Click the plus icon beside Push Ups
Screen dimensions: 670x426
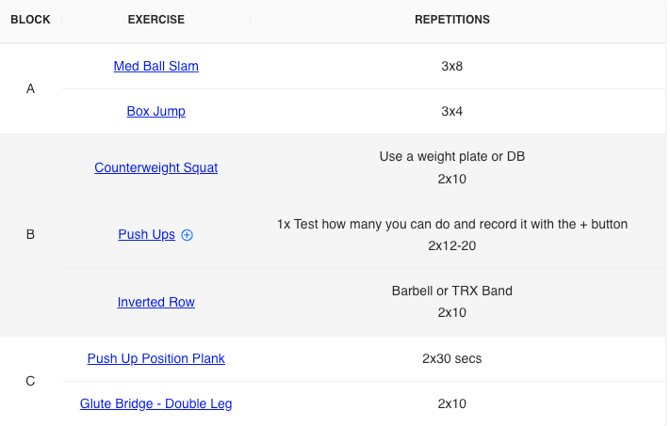click(x=187, y=235)
